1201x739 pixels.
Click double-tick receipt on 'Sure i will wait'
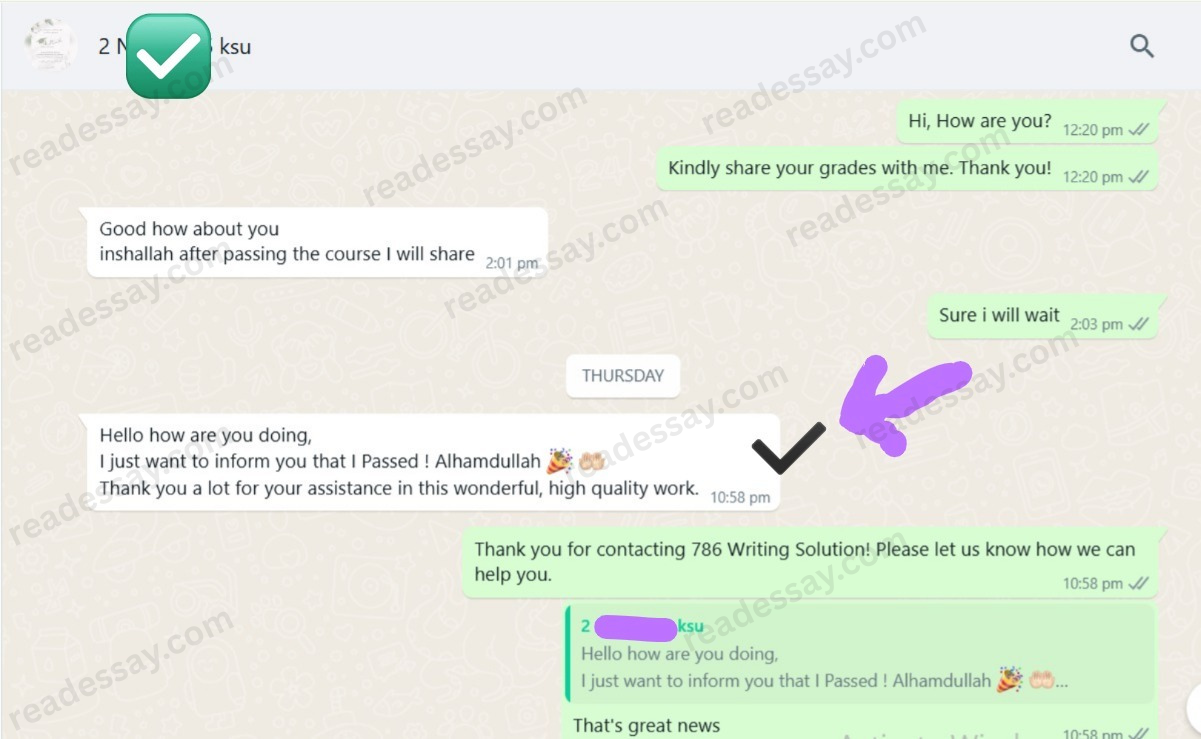coord(1138,324)
